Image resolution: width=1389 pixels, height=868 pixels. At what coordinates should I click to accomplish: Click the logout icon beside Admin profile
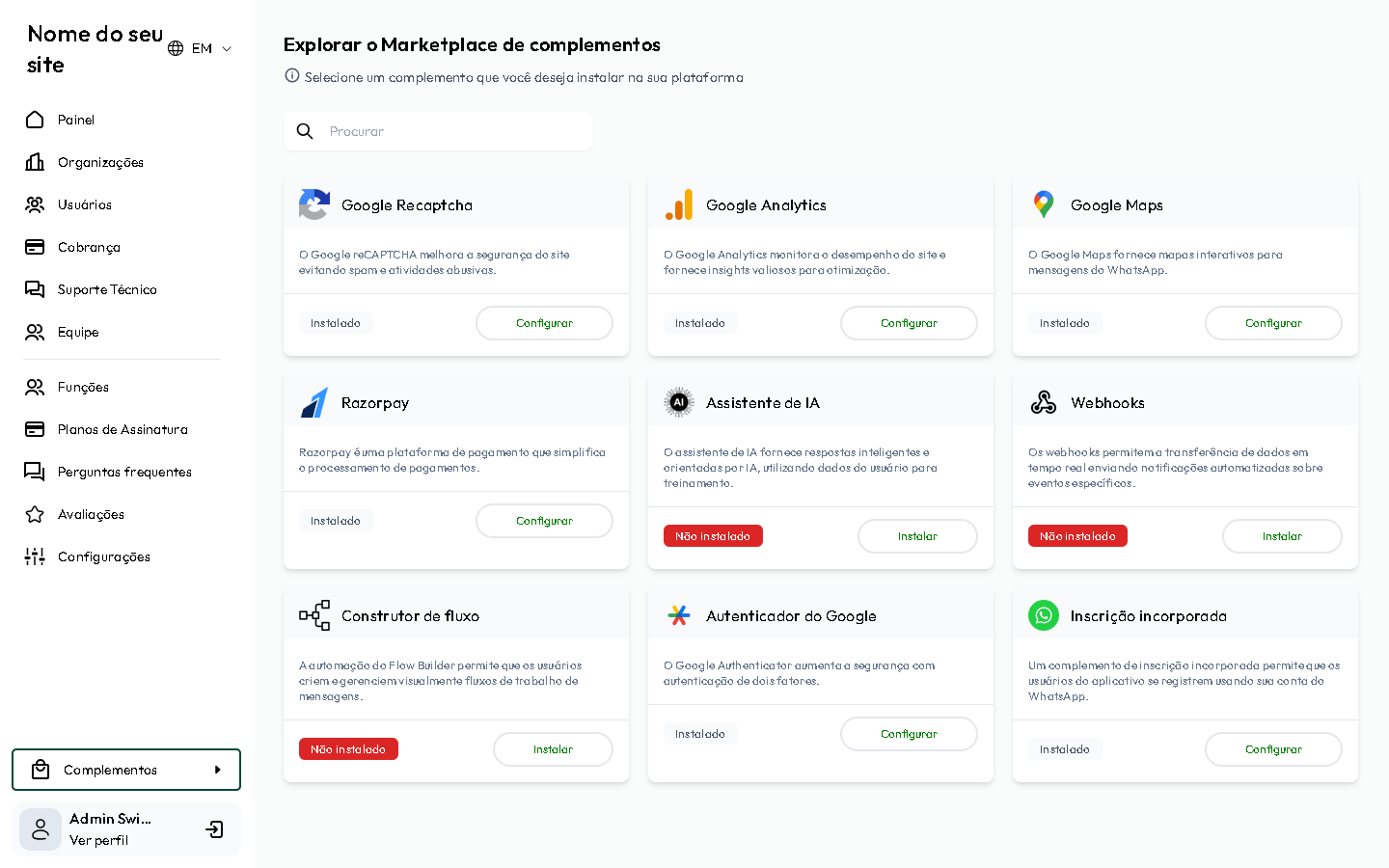pos(214,829)
